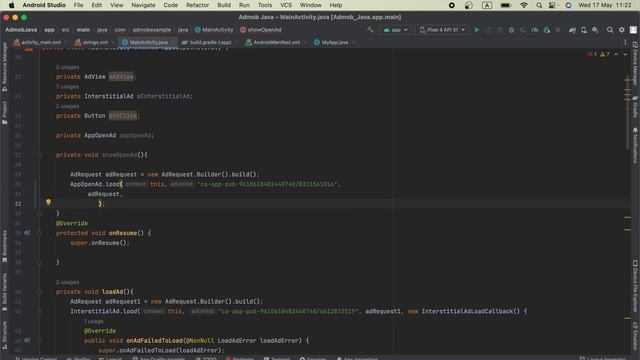Click override gutter icon beside onAdFailedToLoad
The width and height of the screenshot is (640, 360).
coord(27,340)
